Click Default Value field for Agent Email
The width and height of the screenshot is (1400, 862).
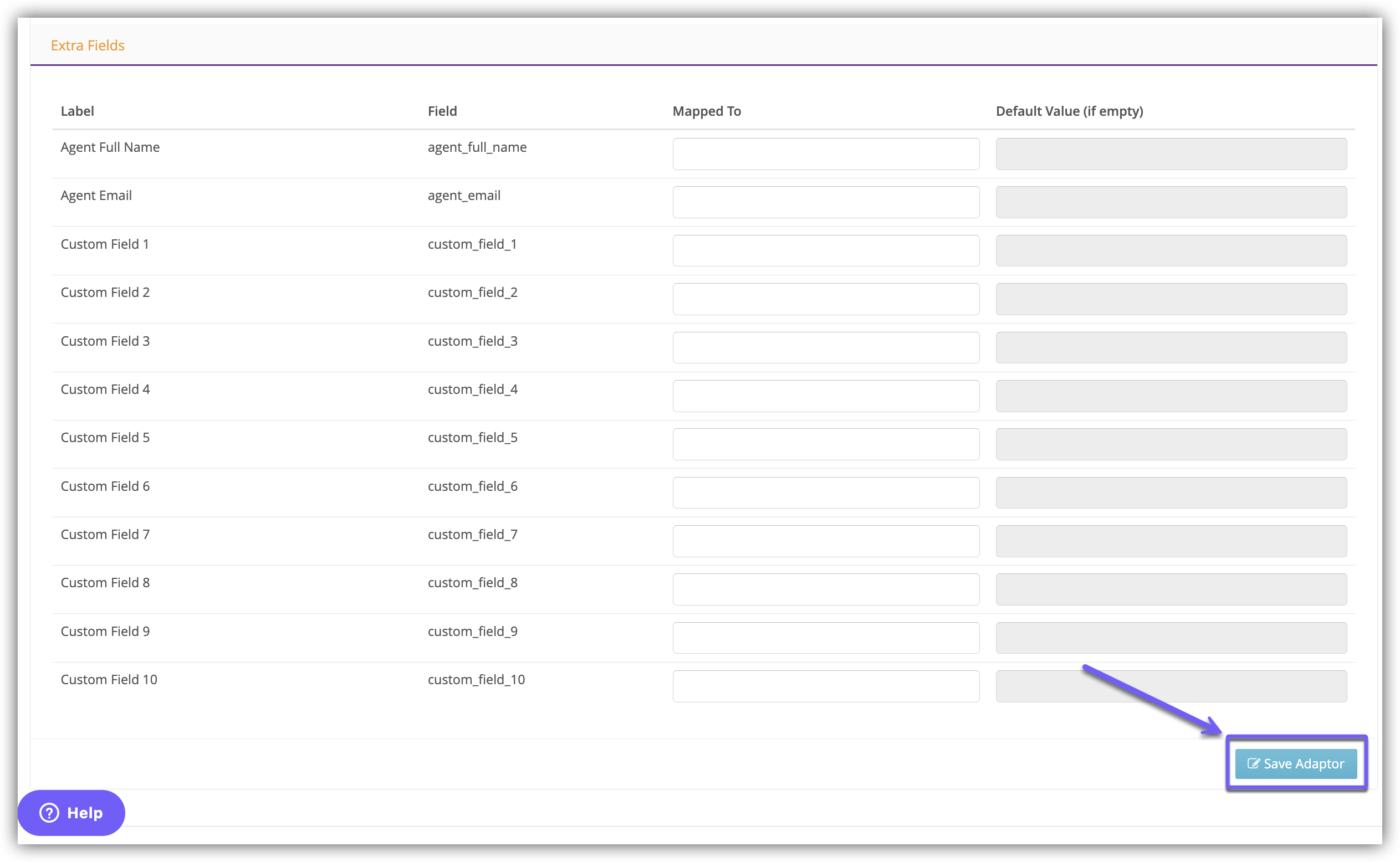(x=1171, y=202)
